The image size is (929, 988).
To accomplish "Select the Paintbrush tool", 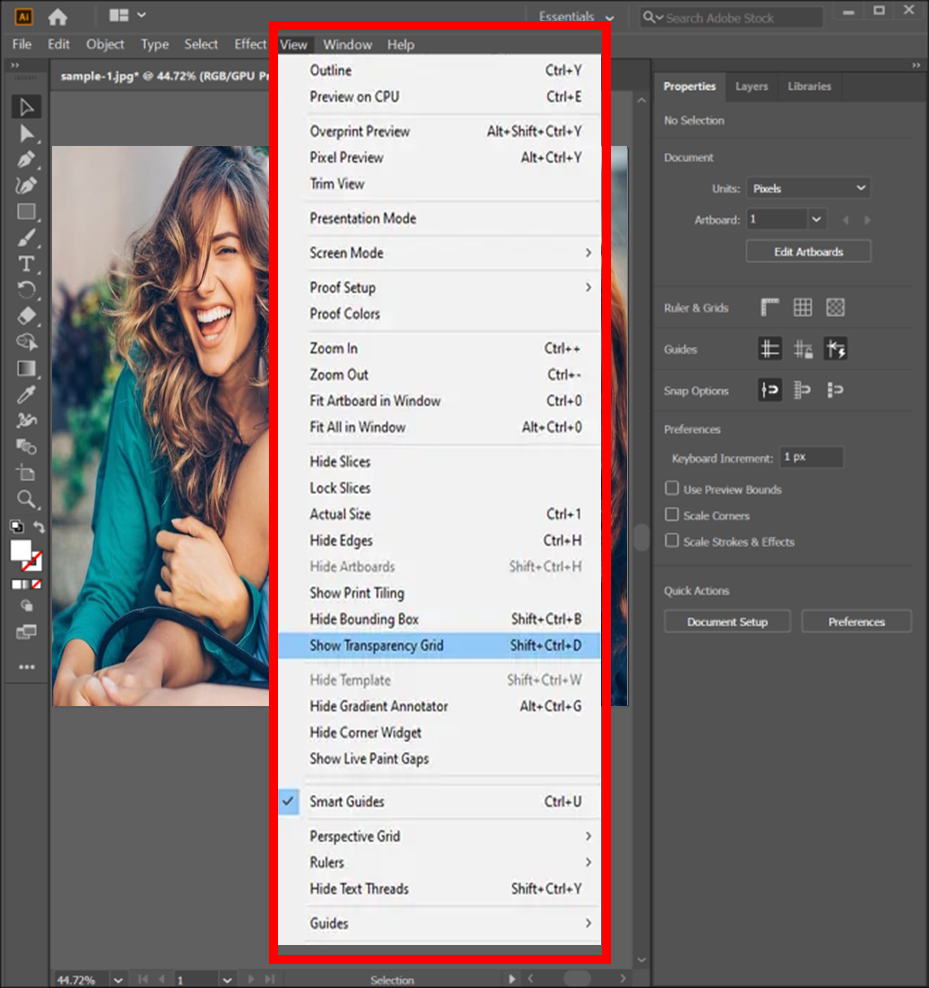I will [26, 238].
